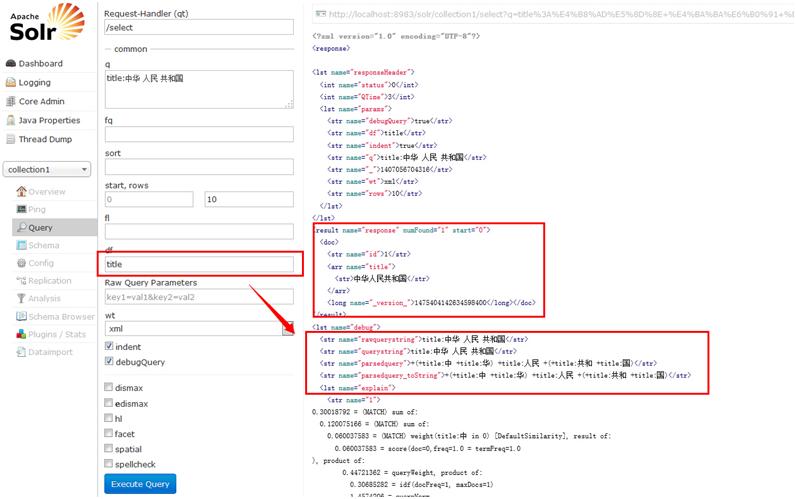Open the Analysis link
The width and height of the screenshot is (796, 499).
(44, 298)
